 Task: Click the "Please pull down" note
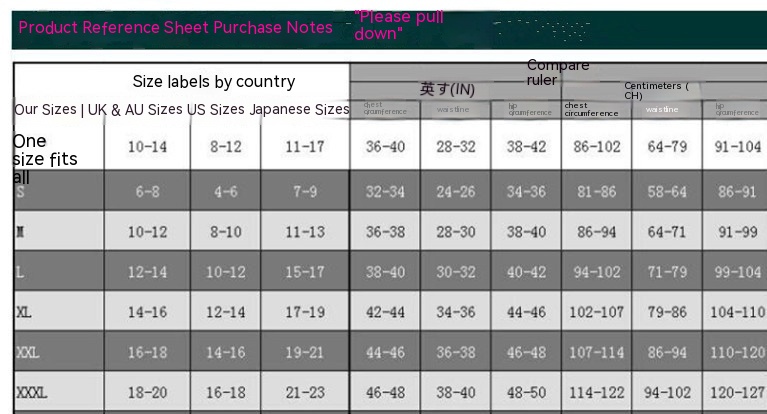399,25
